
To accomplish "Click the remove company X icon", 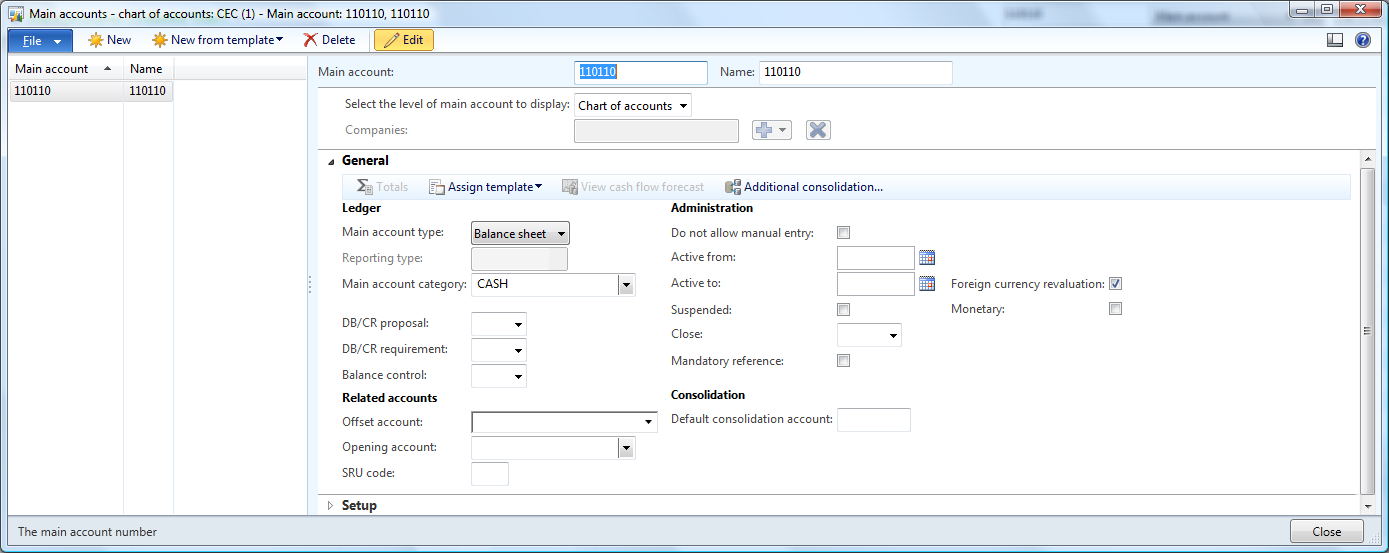I will click(818, 130).
